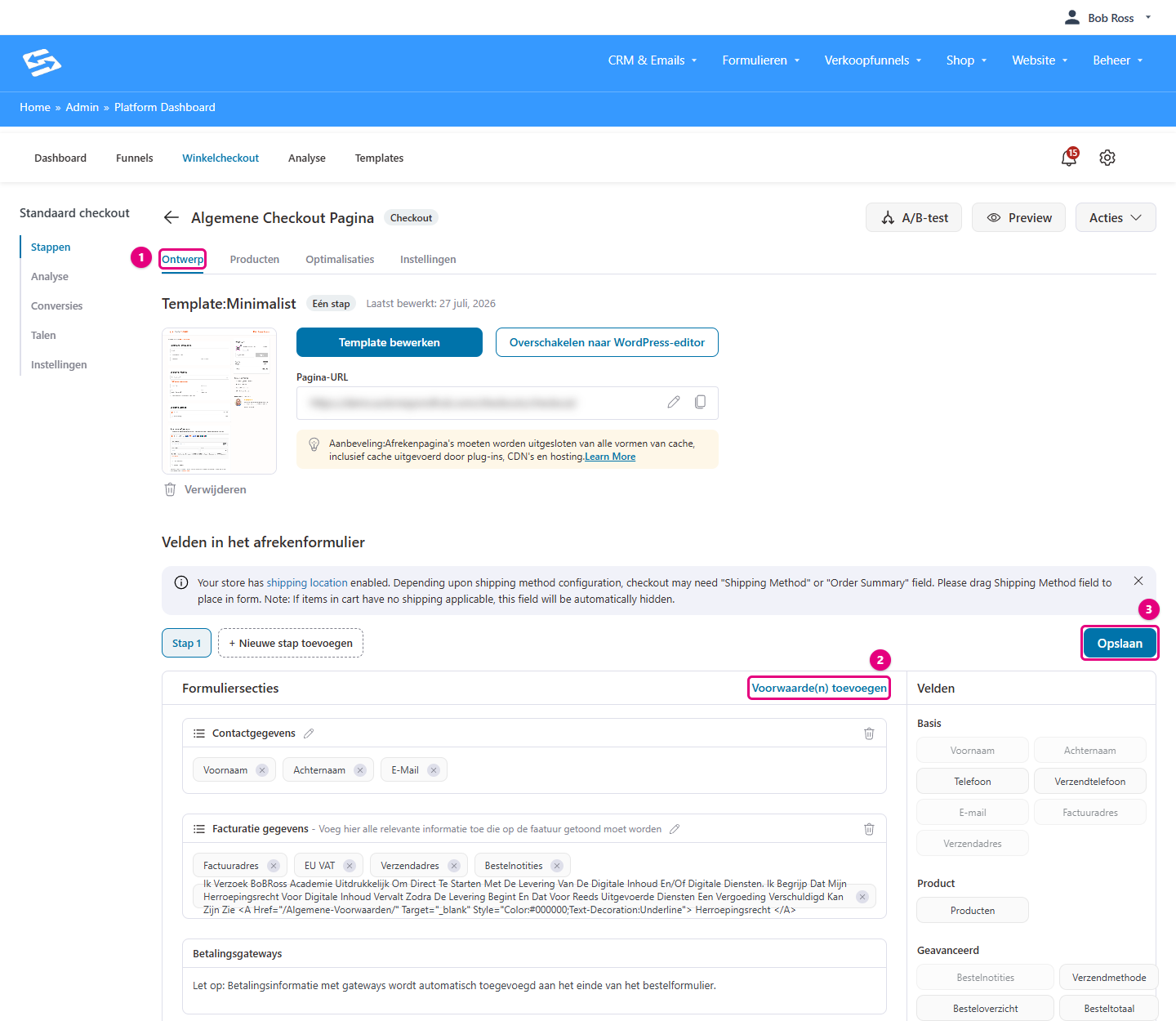The height and width of the screenshot is (1021, 1176).
Task: Expand the Formulieren menu
Action: pyautogui.click(x=761, y=60)
